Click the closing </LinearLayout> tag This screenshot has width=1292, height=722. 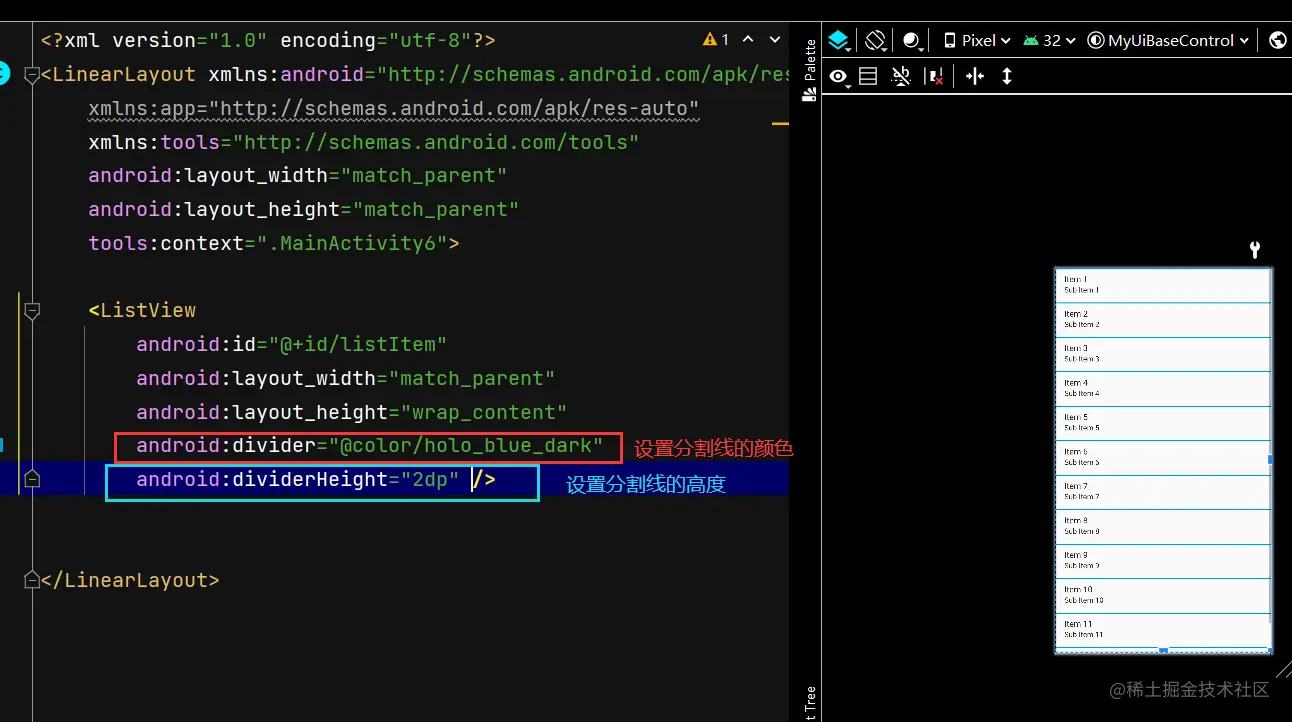(130, 581)
